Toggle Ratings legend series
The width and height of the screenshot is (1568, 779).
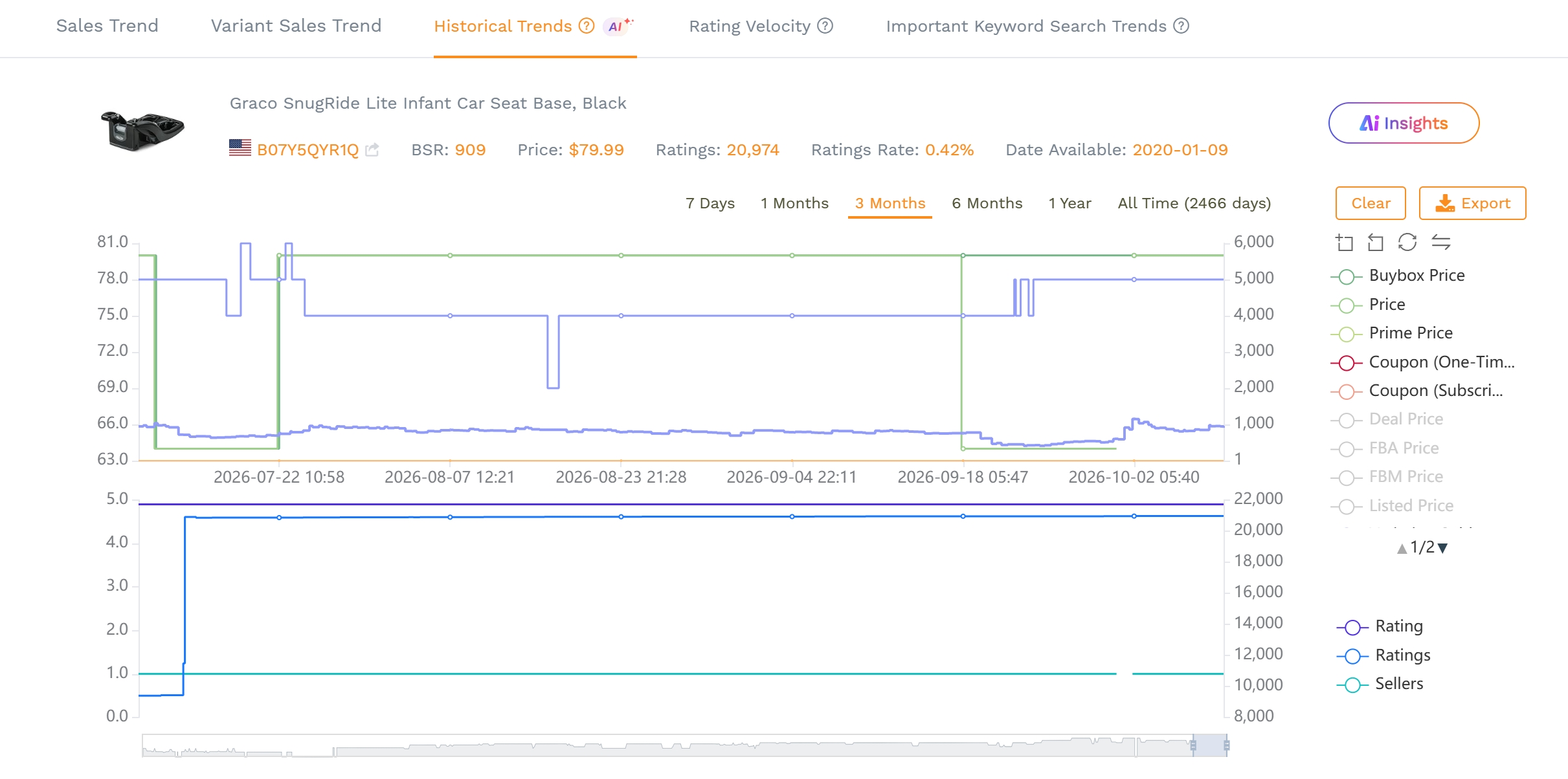point(1384,656)
